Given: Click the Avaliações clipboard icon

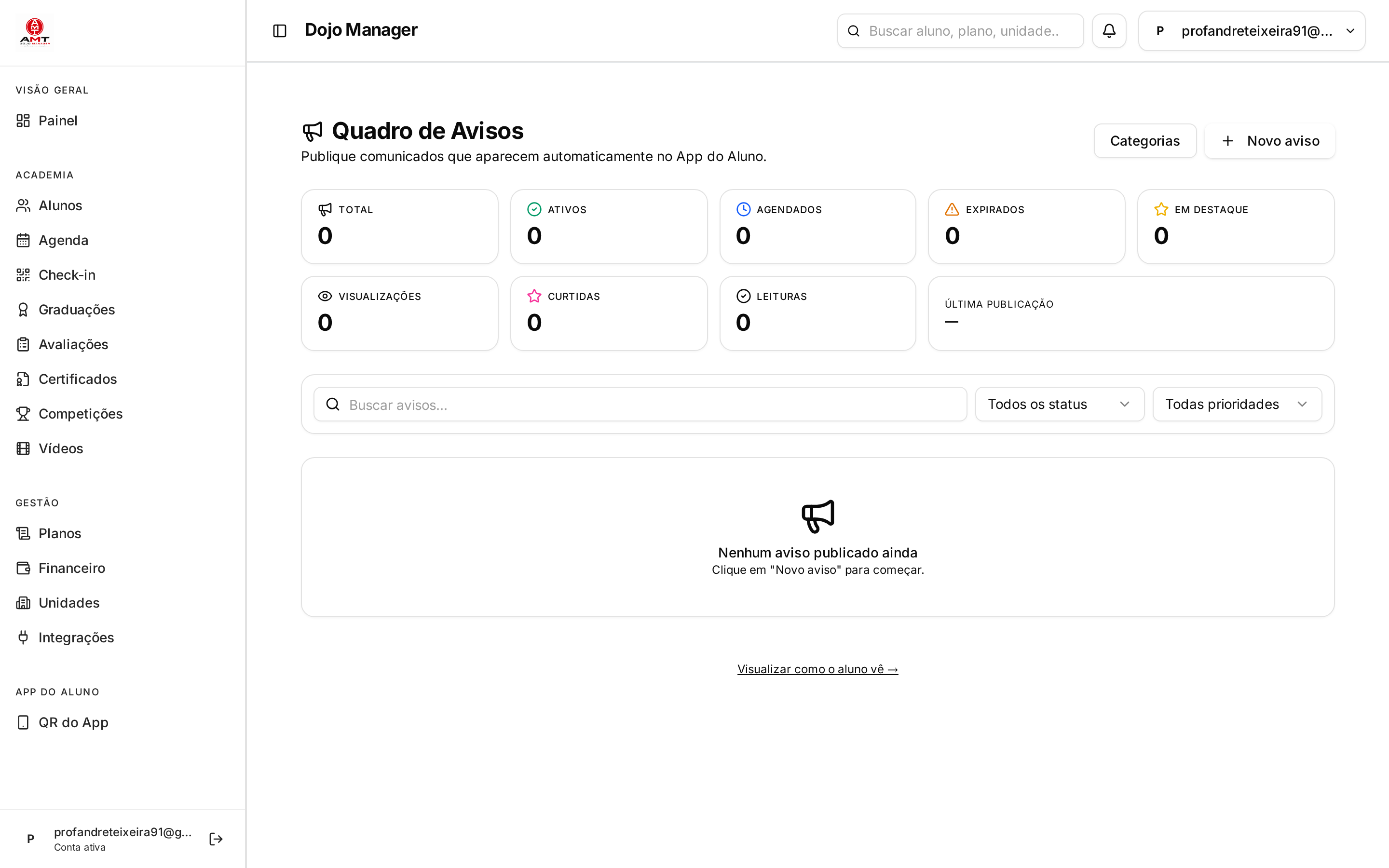Looking at the screenshot, I should (23, 344).
